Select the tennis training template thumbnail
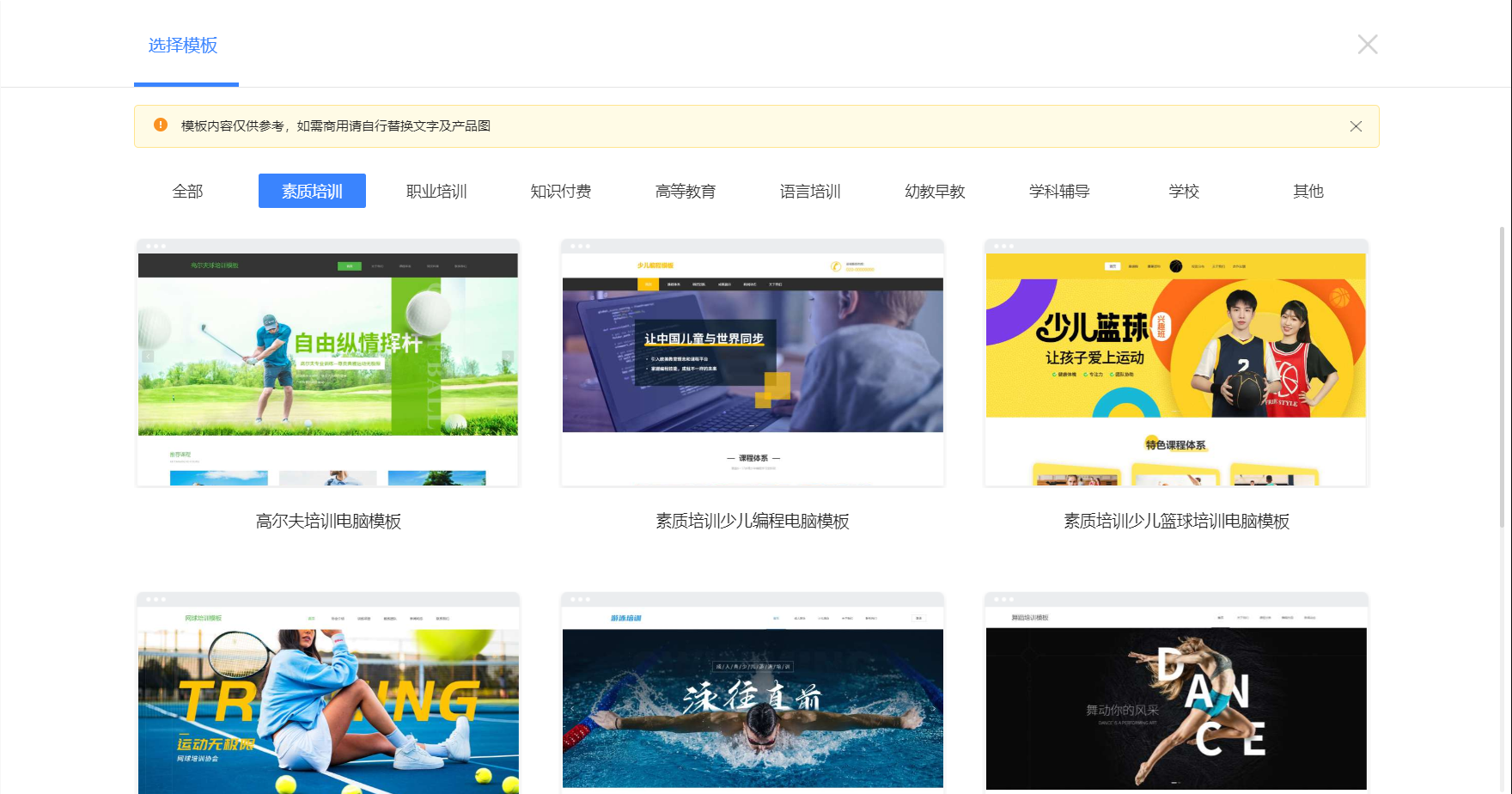Image resolution: width=1512 pixels, height=794 pixels. (x=328, y=696)
